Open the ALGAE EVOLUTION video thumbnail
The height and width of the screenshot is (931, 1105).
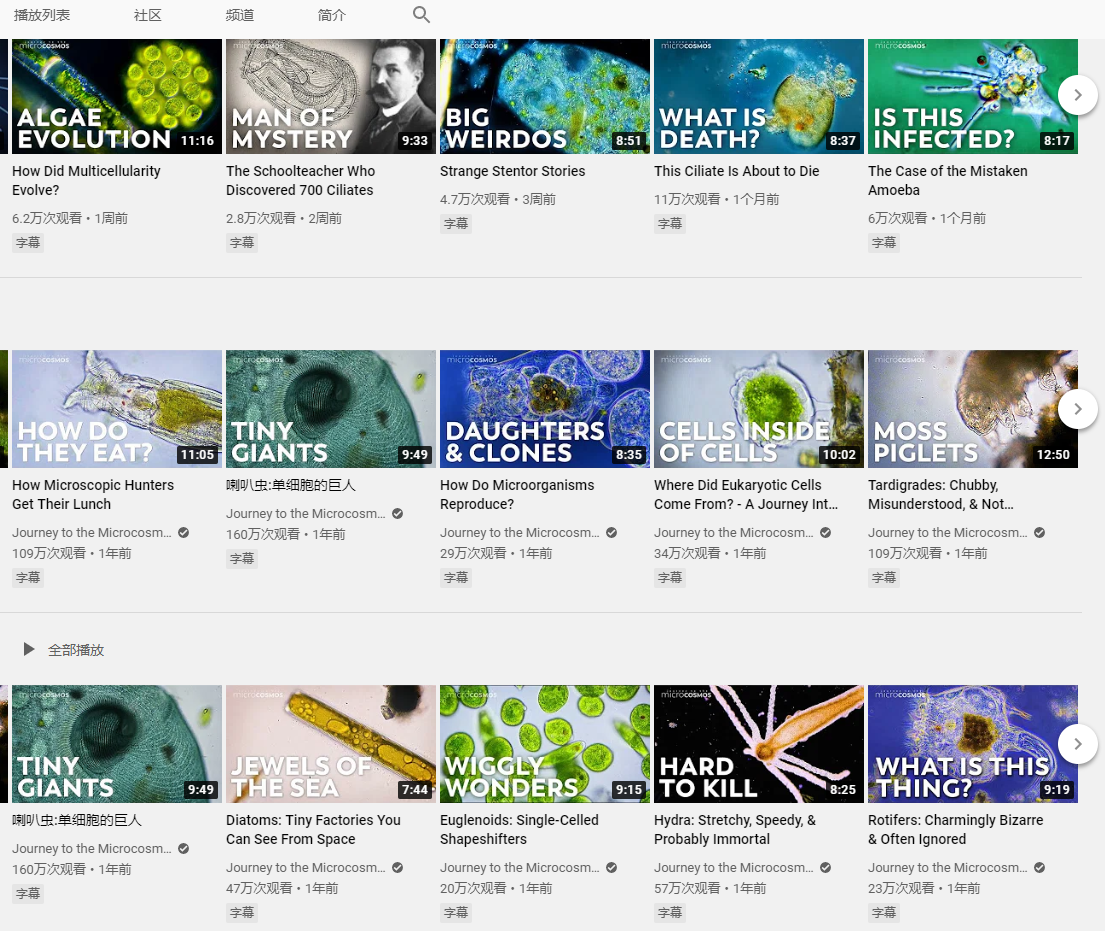coord(117,96)
